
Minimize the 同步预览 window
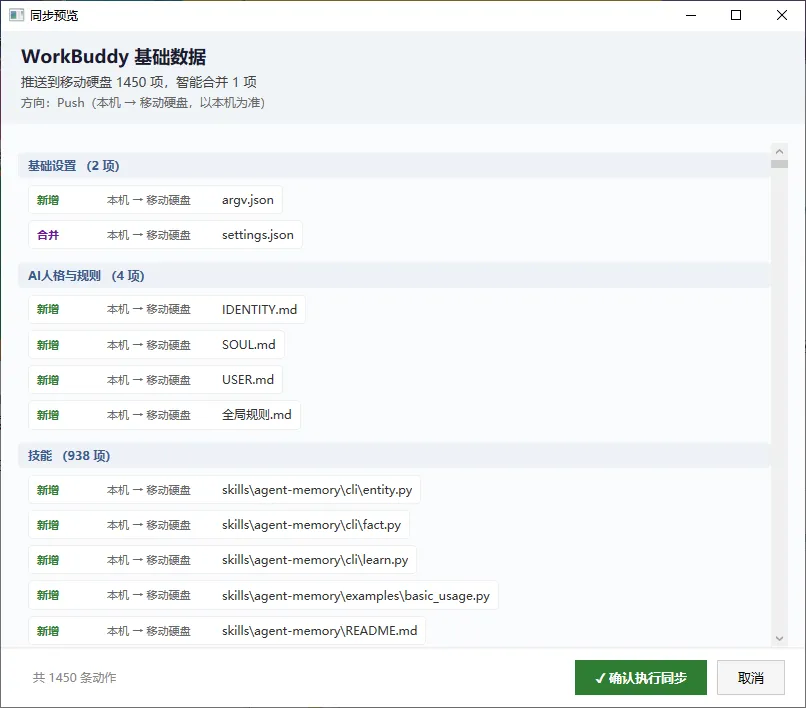[691, 15]
